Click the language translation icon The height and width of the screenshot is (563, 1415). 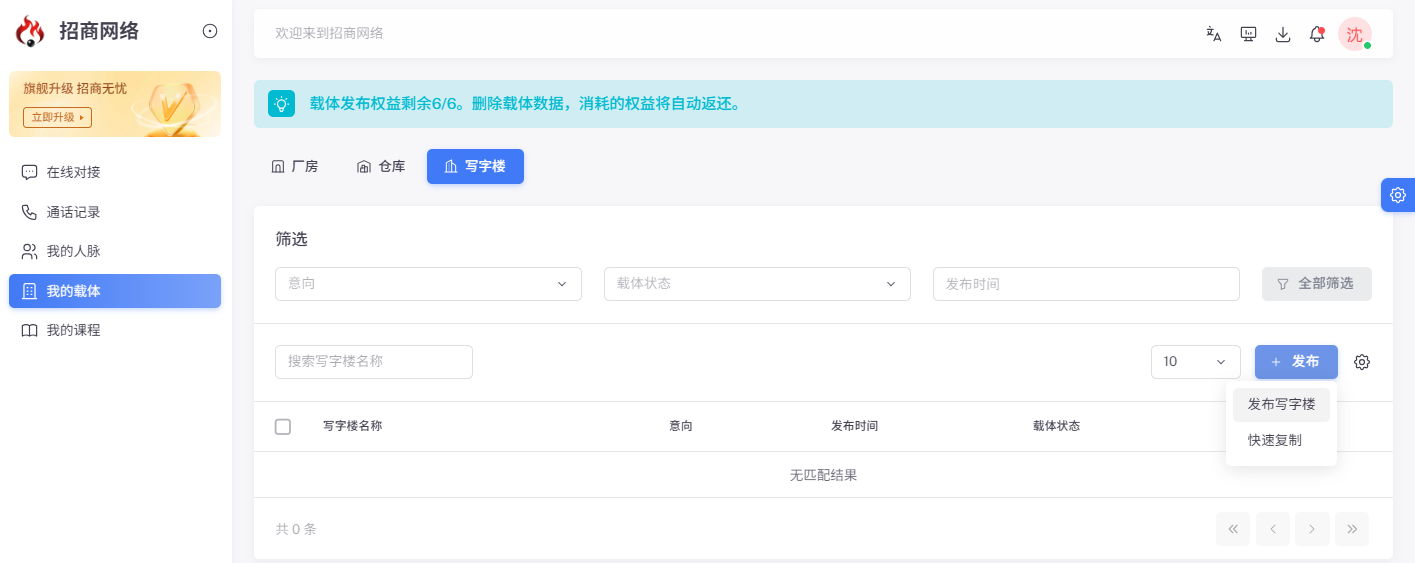coord(1214,34)
